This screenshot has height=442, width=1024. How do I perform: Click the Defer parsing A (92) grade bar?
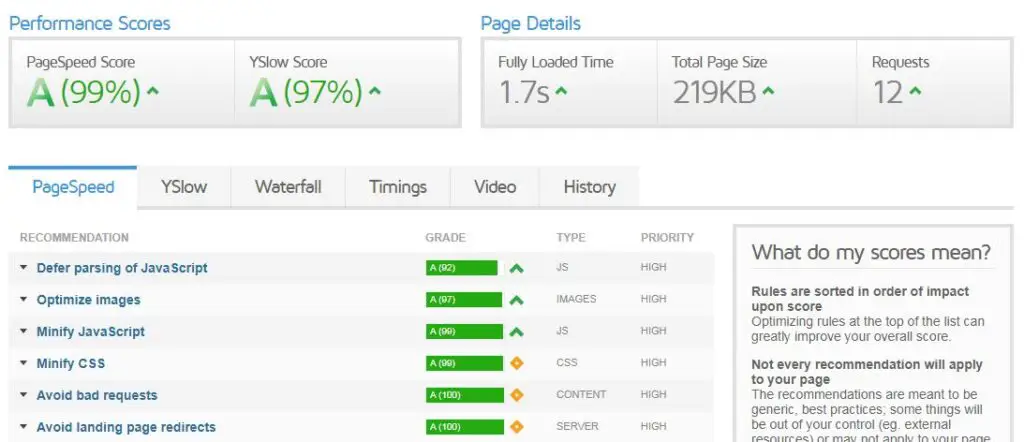(461, 268)
